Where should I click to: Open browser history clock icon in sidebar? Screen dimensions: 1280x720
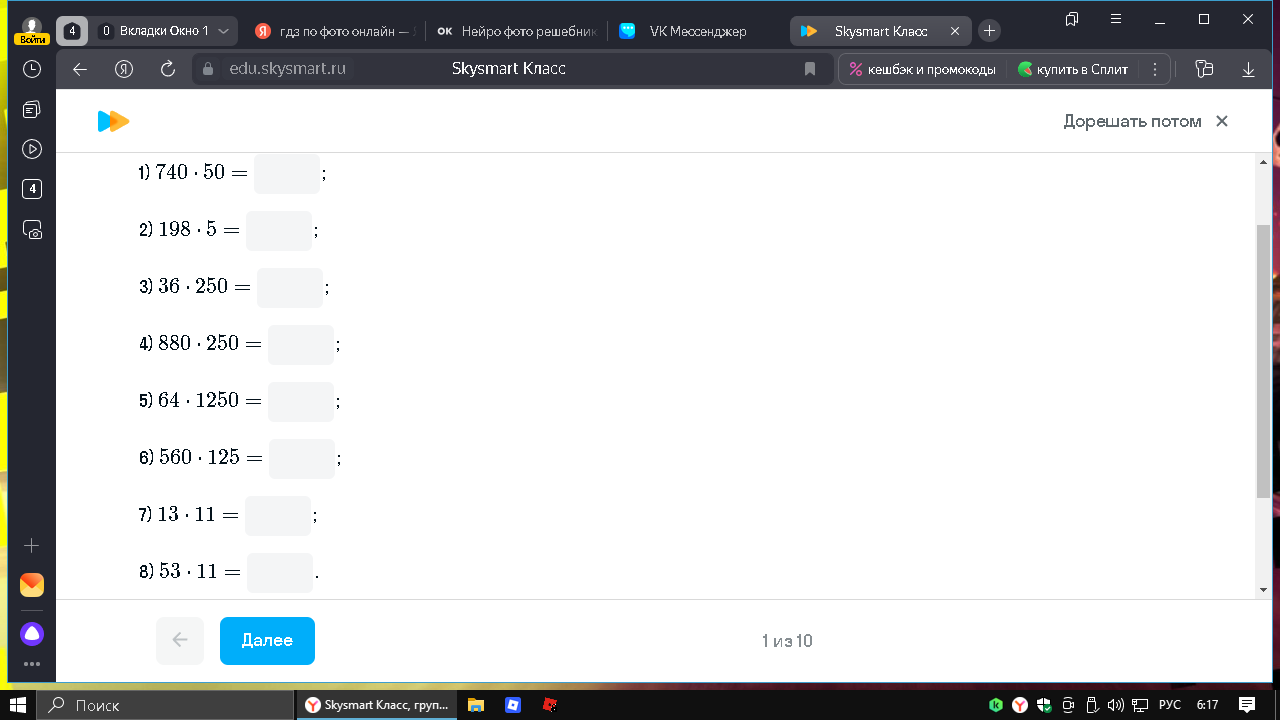pos(32,69)
